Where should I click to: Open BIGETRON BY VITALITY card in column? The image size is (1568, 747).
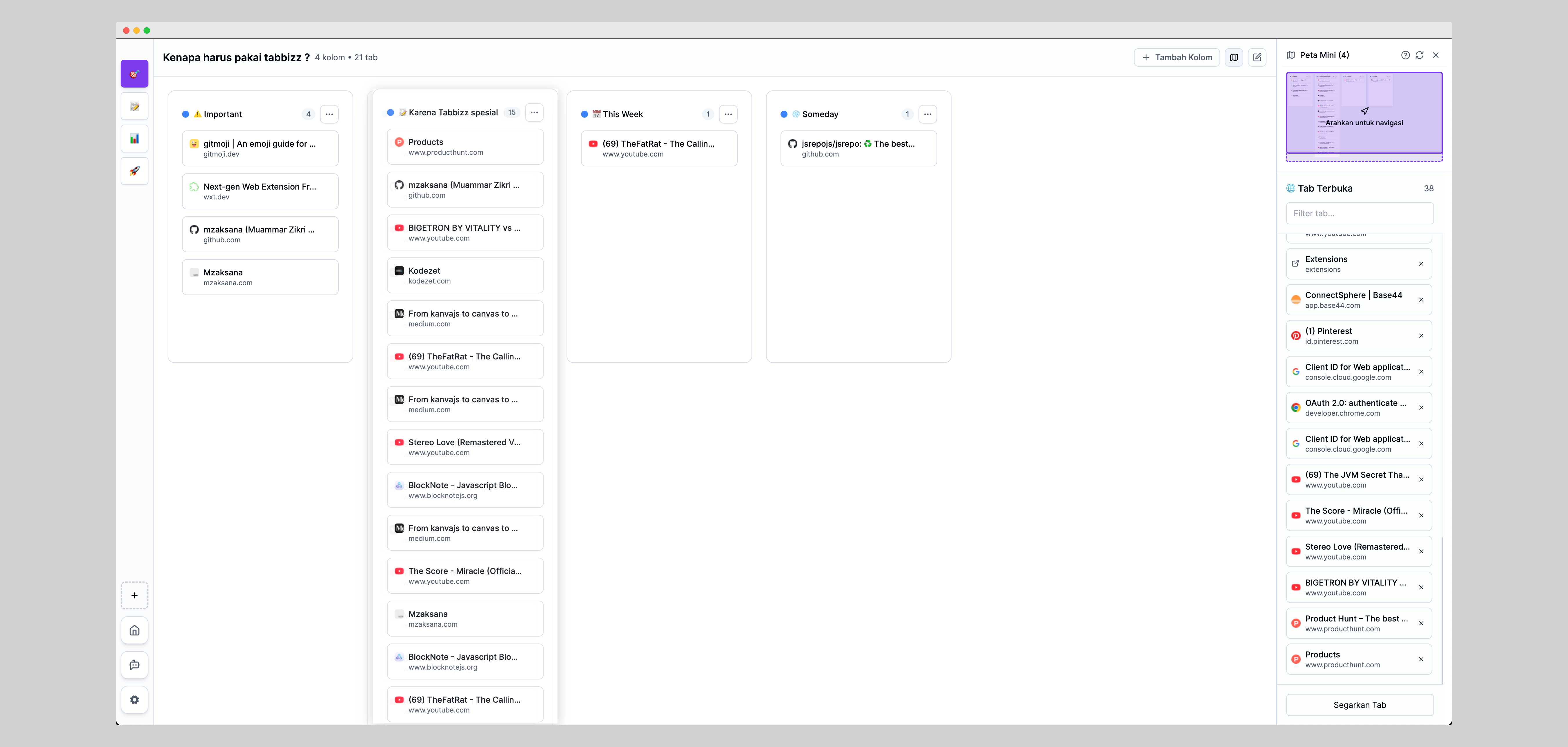coord(465,232)
